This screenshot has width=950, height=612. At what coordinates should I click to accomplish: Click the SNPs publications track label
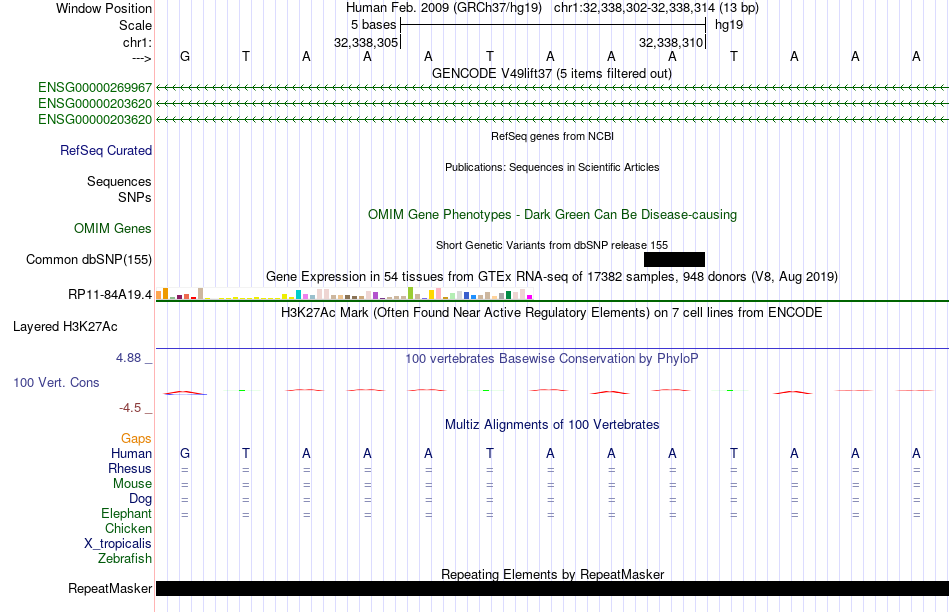[135, 198]
